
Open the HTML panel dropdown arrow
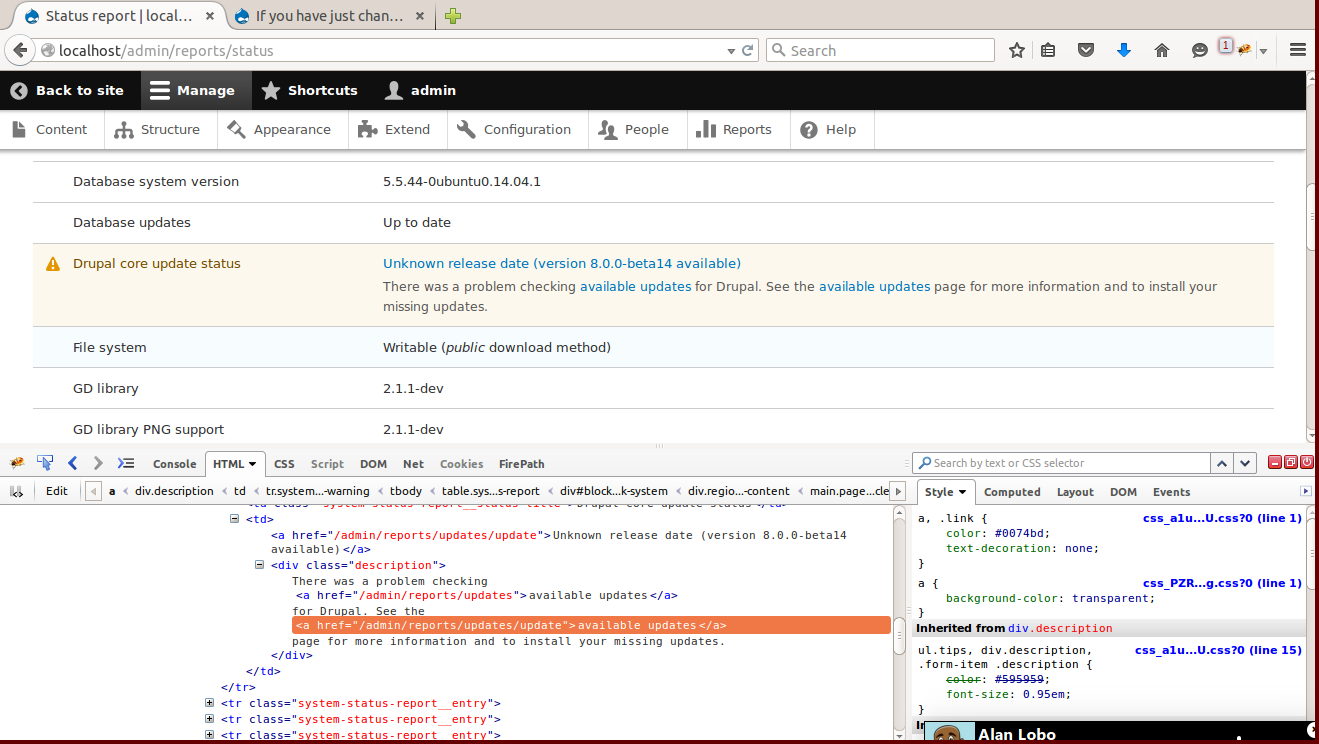coord(253,464)
